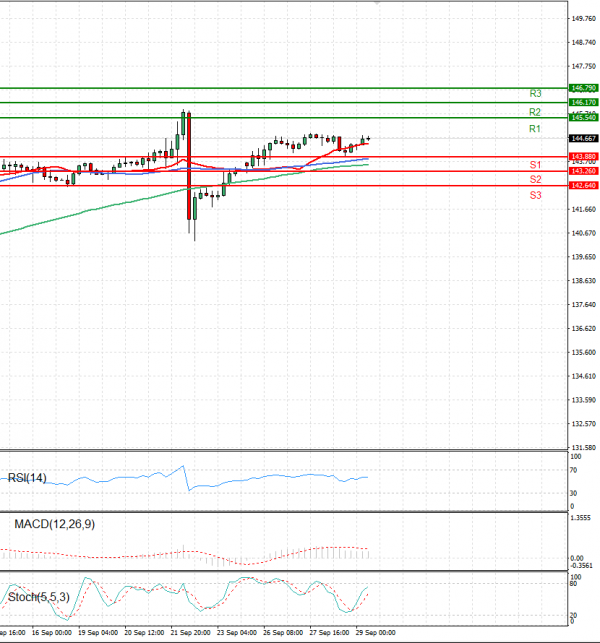The image size is (600, 643).
Task: Click the MACD scale value 1.3555
Action: [580, 518]
